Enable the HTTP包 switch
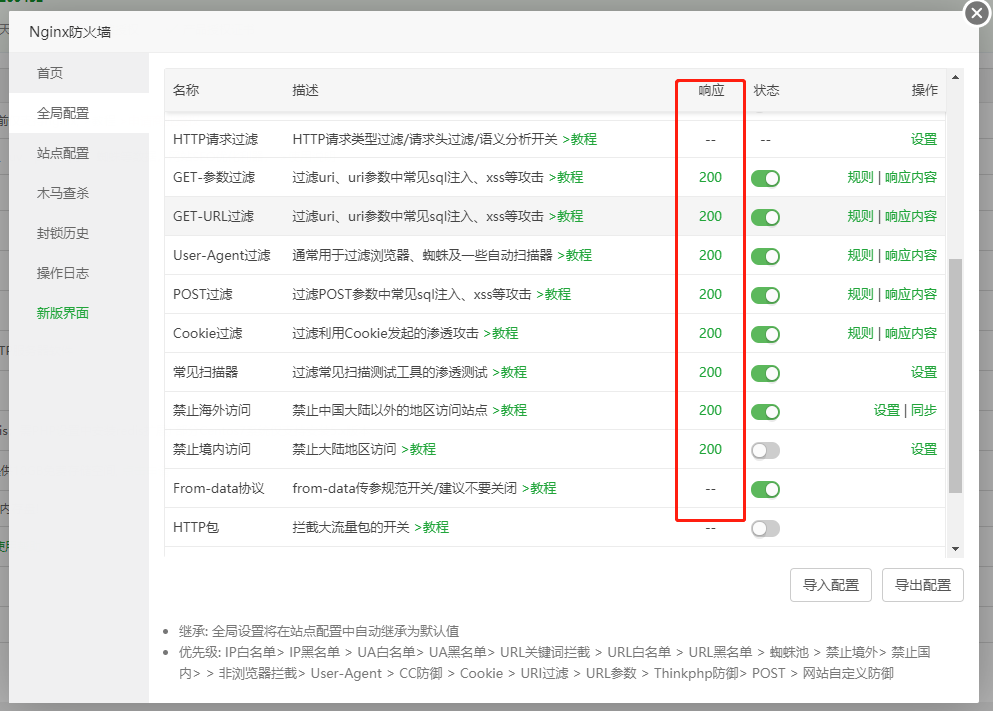 point(765,528)
